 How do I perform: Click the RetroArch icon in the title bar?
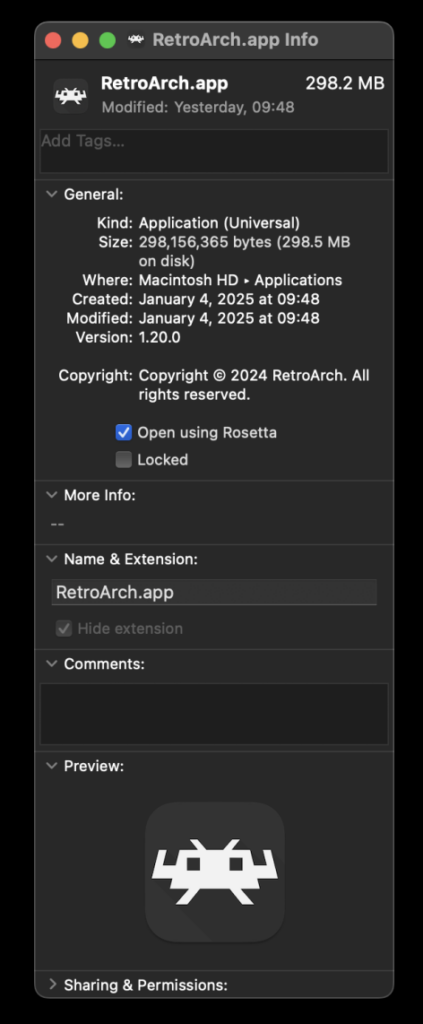pyautogui.click(x=136, y=40)
